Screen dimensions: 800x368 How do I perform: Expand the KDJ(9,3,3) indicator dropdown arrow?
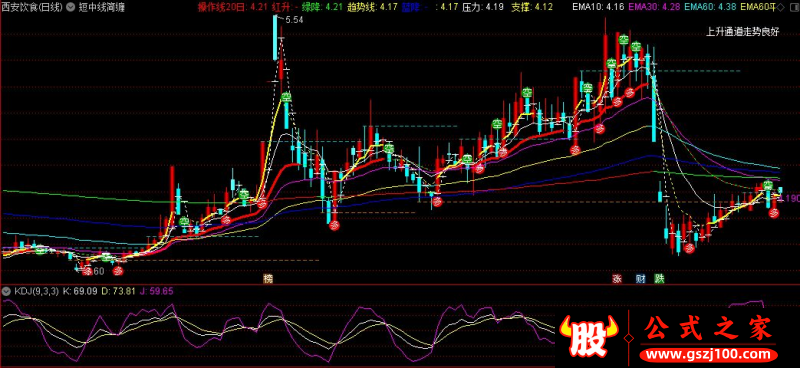(x=6, y=292)
